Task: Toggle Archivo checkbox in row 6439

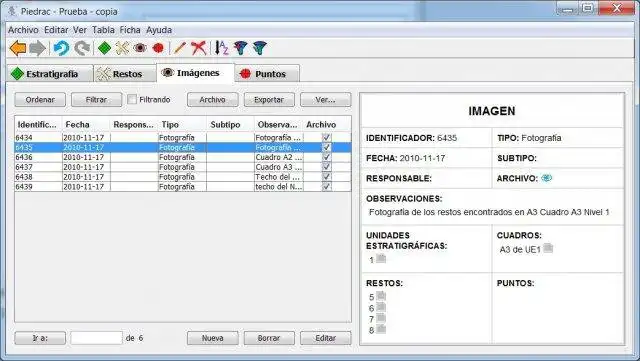Action: tap(327, 187)
